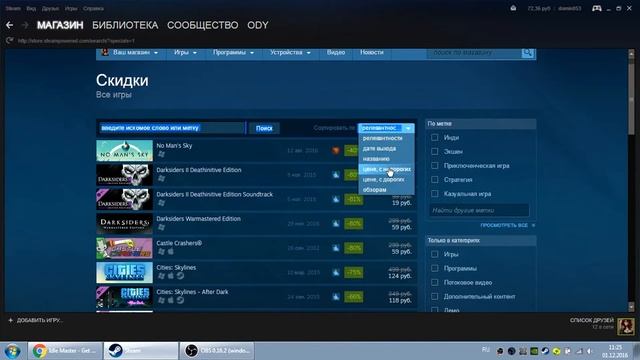Select sort by цене, с дорогих option
Screen dimensions: 640x360
387,180
